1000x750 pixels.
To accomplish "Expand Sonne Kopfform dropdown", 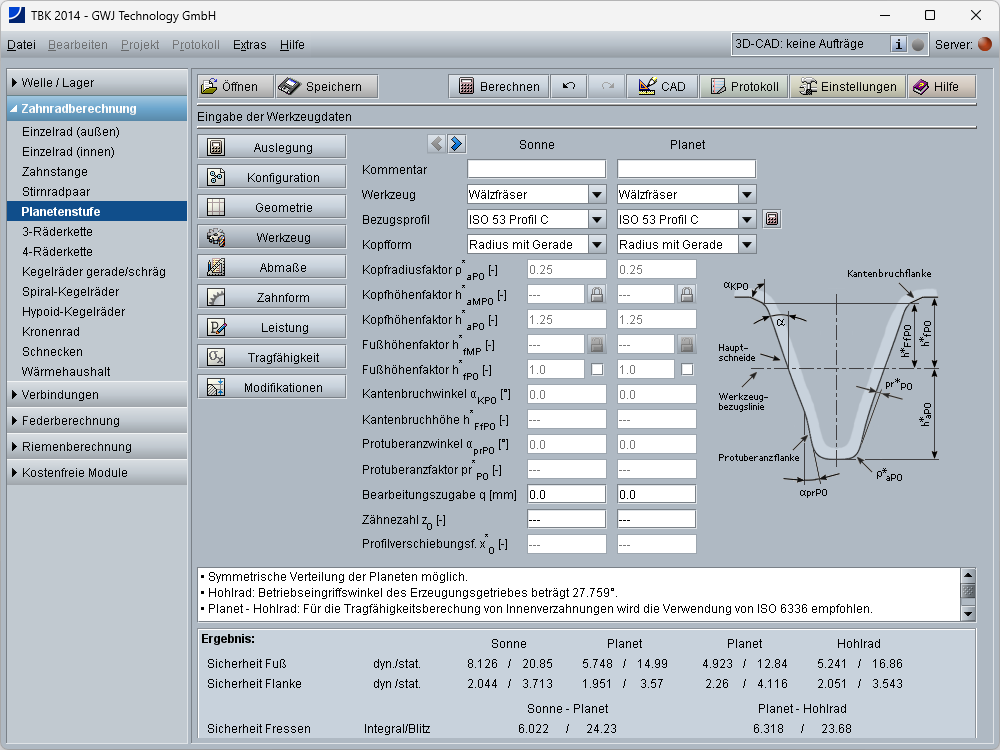I will (x=597, y=244).
